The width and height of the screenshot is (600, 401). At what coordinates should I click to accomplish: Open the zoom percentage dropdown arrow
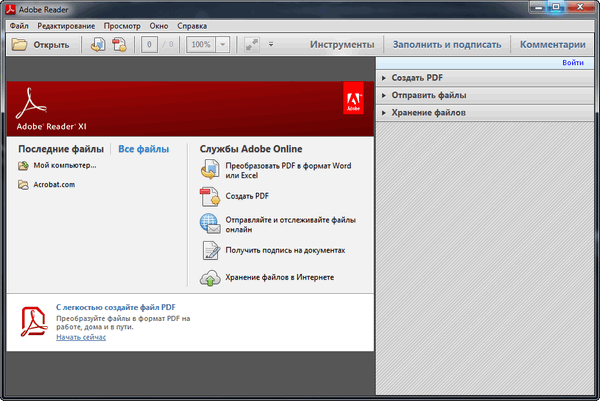point(223,45)
